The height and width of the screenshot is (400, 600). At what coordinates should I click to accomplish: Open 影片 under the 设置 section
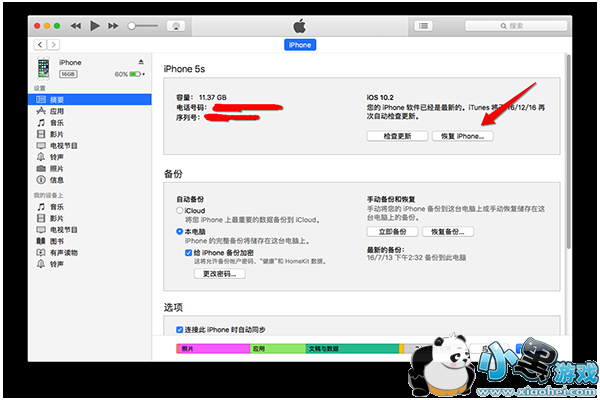point(90,134)
